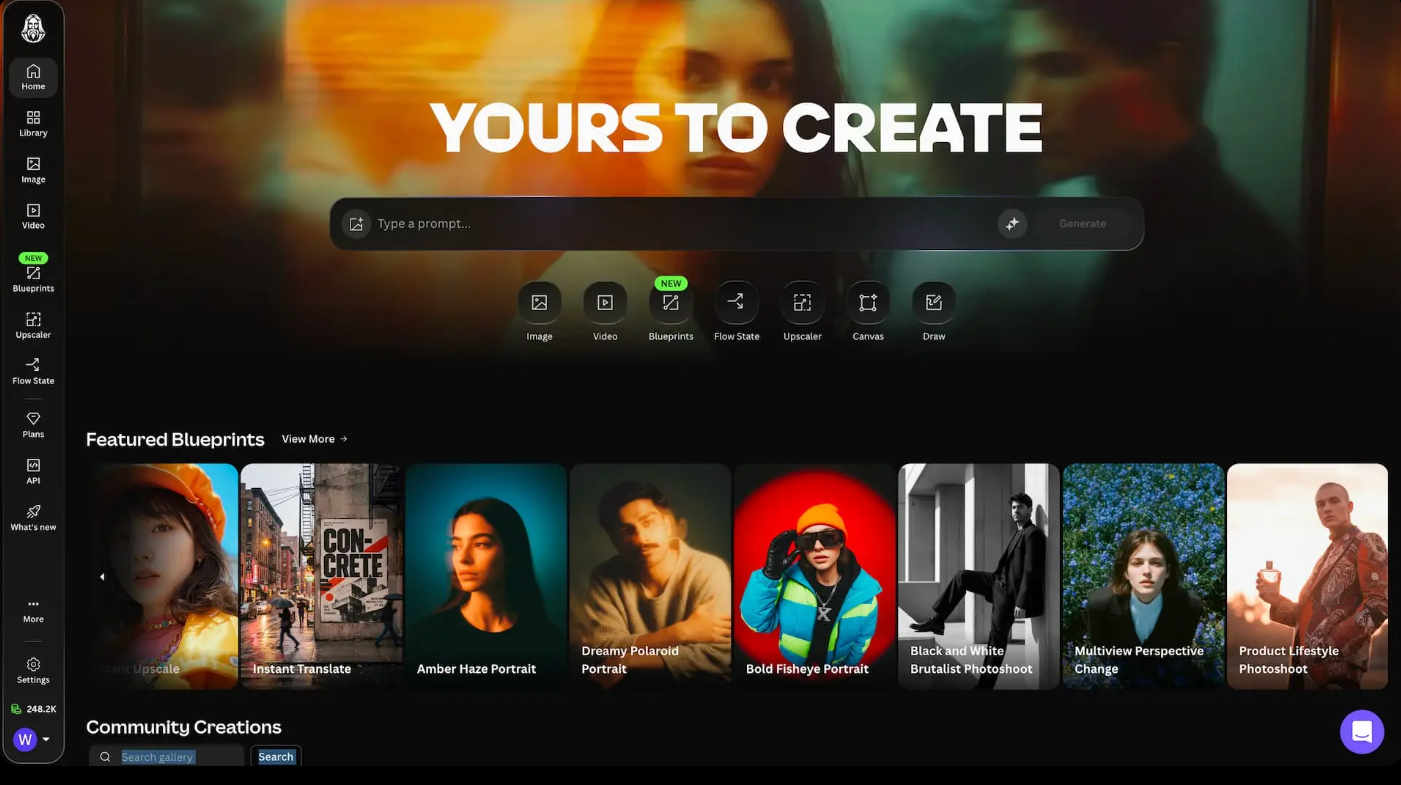Open the Home section in the sidebar

33,75
